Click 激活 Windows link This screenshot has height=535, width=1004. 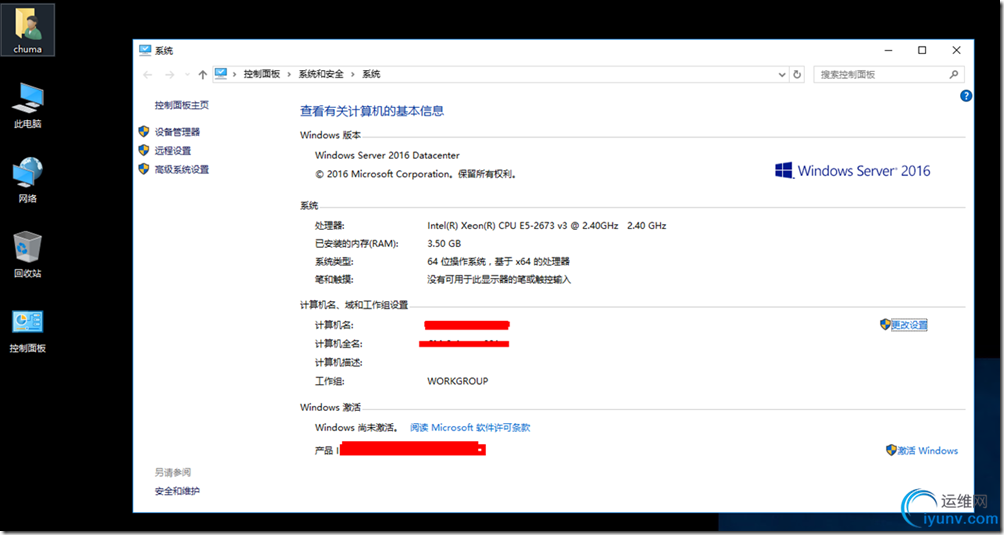[928, 451]
